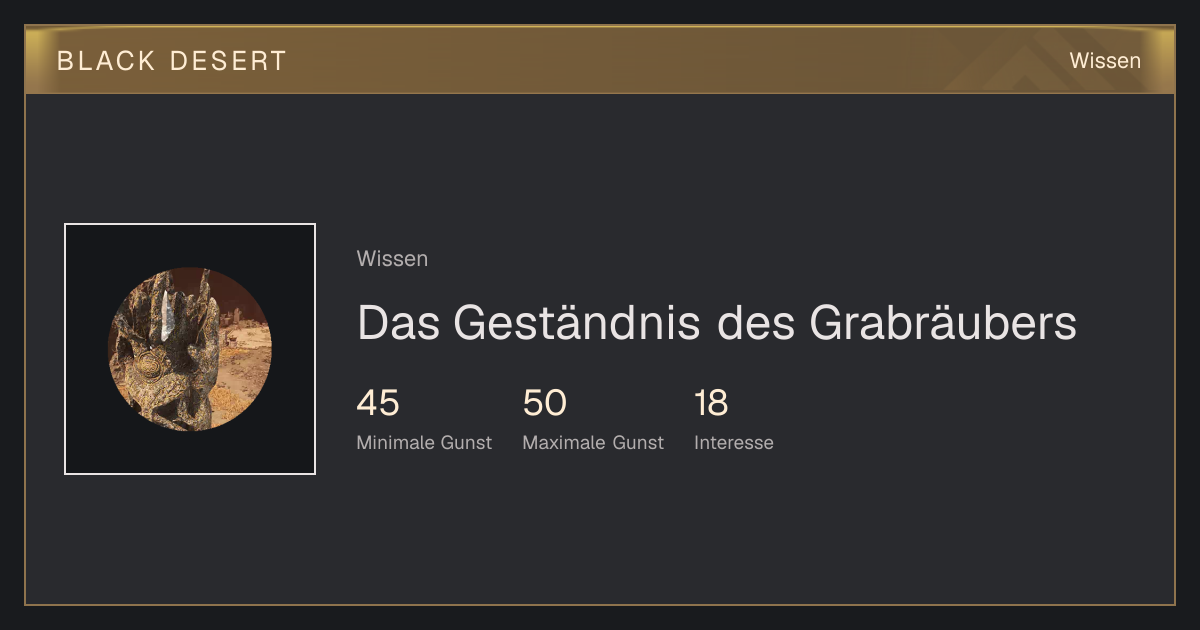The image size is (1200, 630).
Task: Select the interest value 18
Action: [711, 404]
